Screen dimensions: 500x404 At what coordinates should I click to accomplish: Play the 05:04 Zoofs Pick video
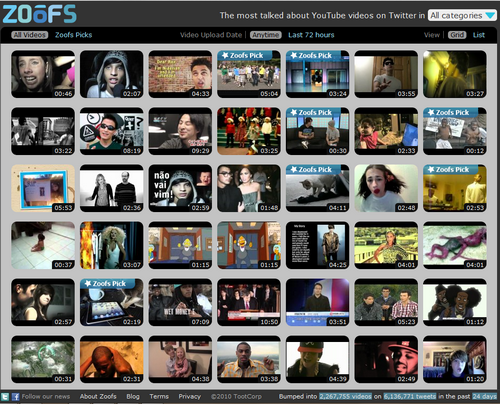point(249,74)
